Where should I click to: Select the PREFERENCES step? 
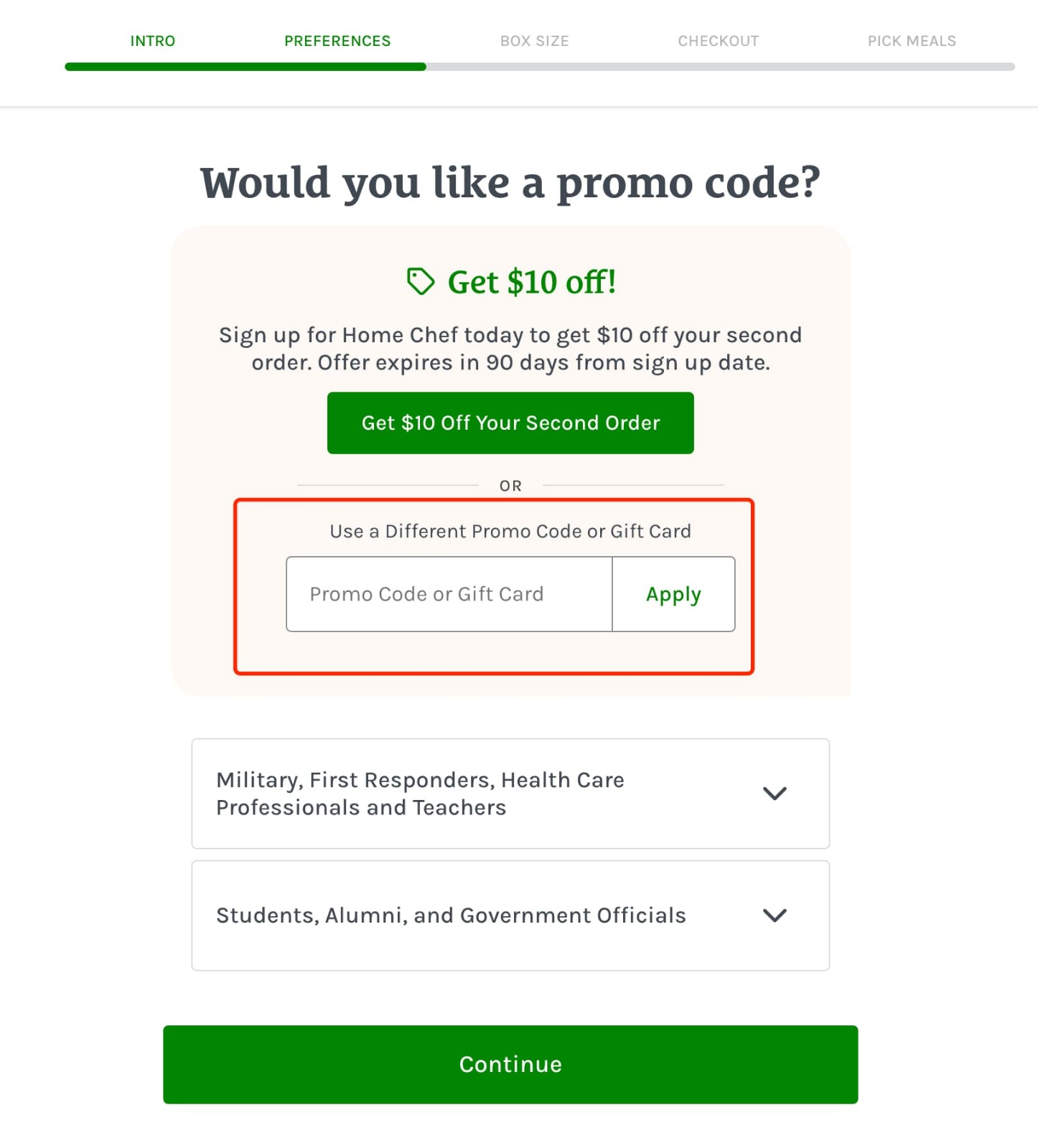[337, 41]
